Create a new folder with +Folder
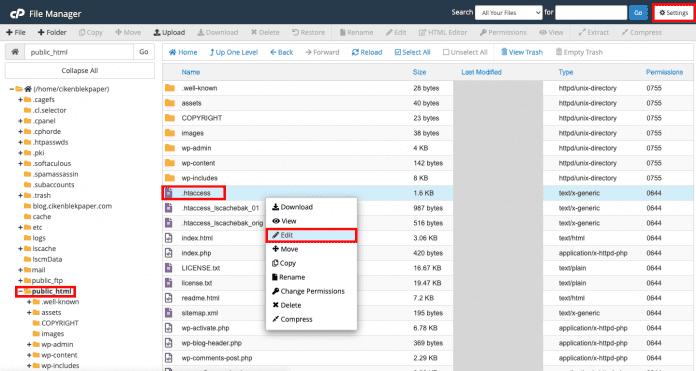This screenshot has height=371, width=696. tap(52, 32)
